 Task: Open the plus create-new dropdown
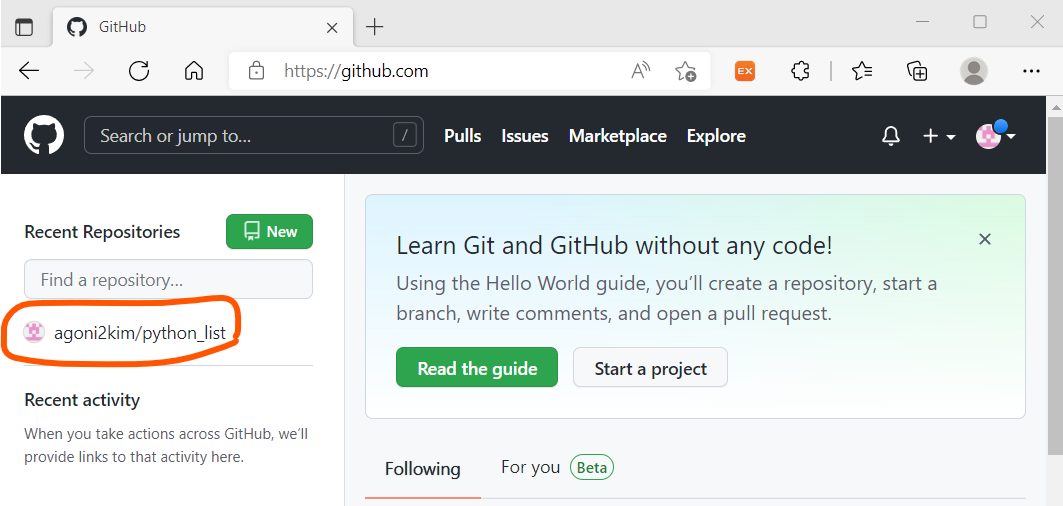[938, 136]
